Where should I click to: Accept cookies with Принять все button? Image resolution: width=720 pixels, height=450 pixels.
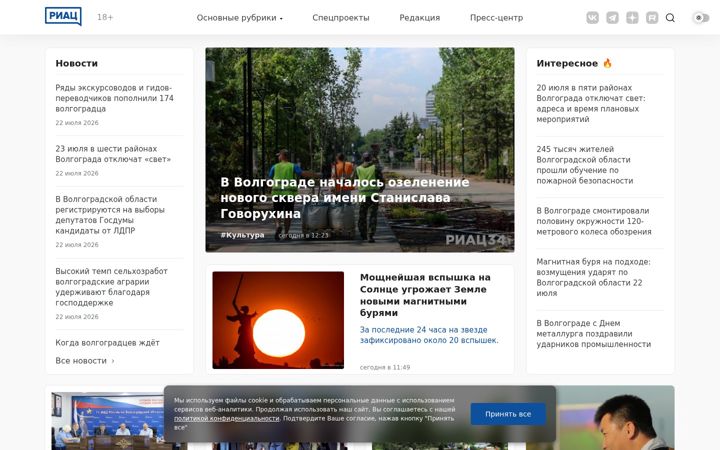tap(508, 414)
